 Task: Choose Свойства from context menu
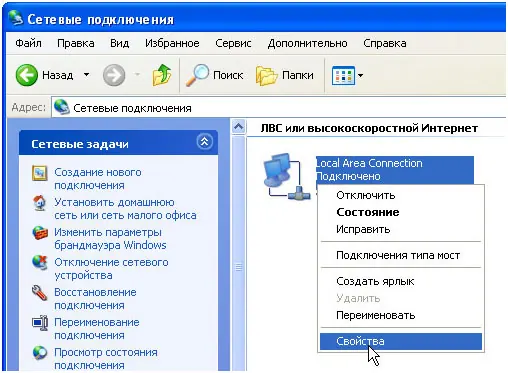pyautogui.click(x=401, y=341)
